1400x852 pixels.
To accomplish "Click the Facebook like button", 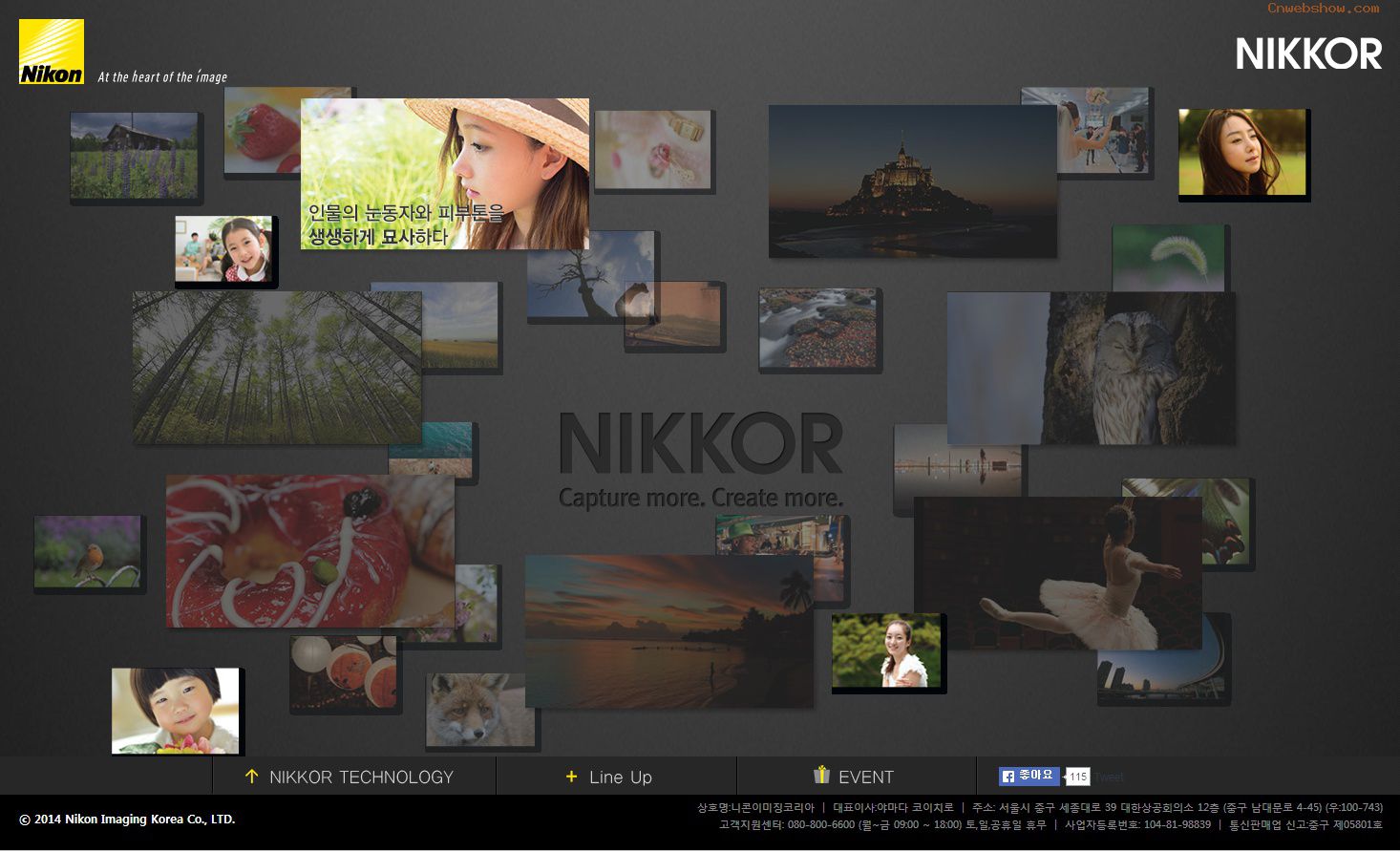I will point(1029,777).
